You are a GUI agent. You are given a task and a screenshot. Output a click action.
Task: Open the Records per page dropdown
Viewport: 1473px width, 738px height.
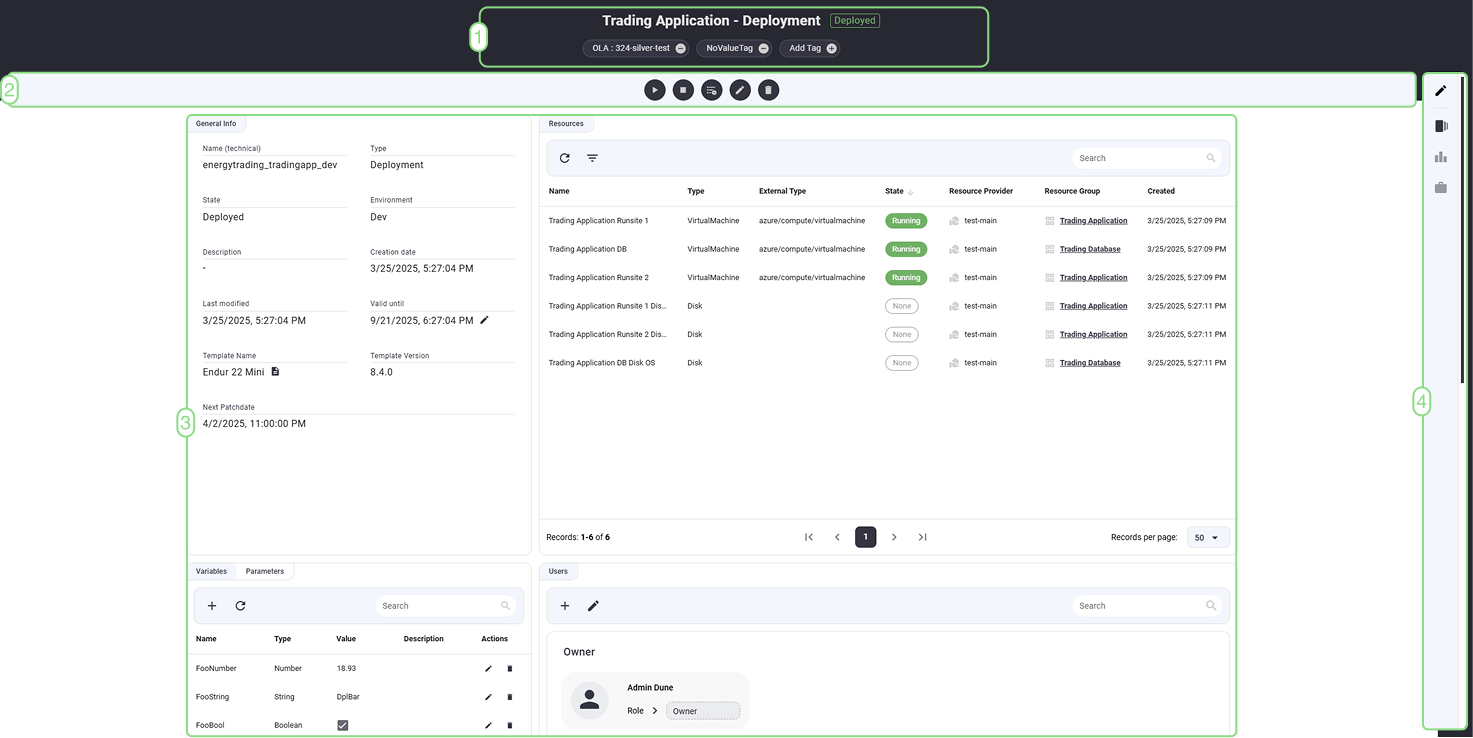(x=1207, y=537)
